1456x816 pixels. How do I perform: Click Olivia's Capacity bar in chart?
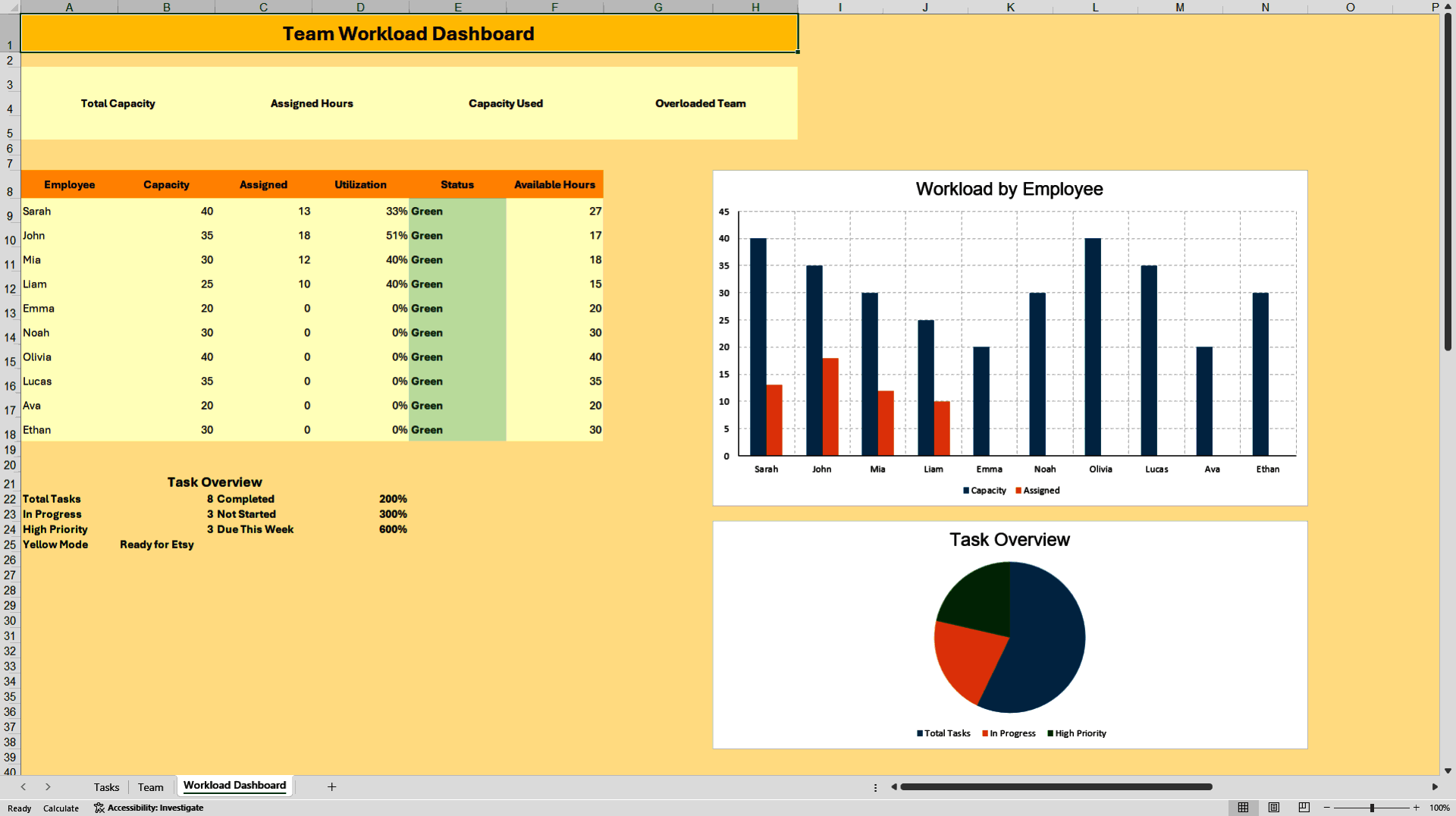[x=1093, y=347]
